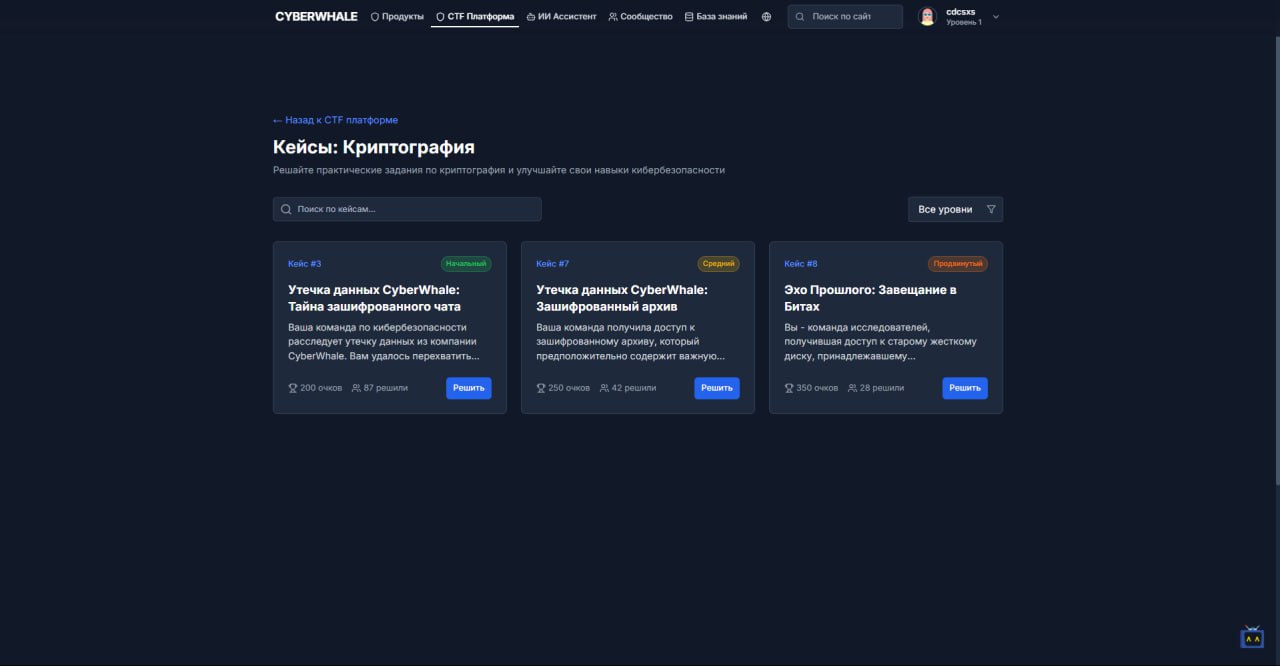
Task: Click the Кейс #7 label
Action: click(x=553, y=264)
